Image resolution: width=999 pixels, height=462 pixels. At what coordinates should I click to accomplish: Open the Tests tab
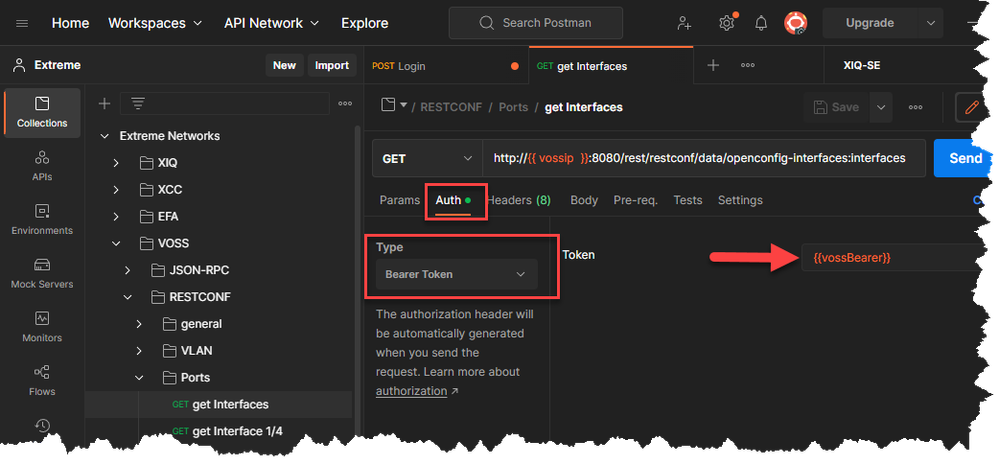[687, 200]
